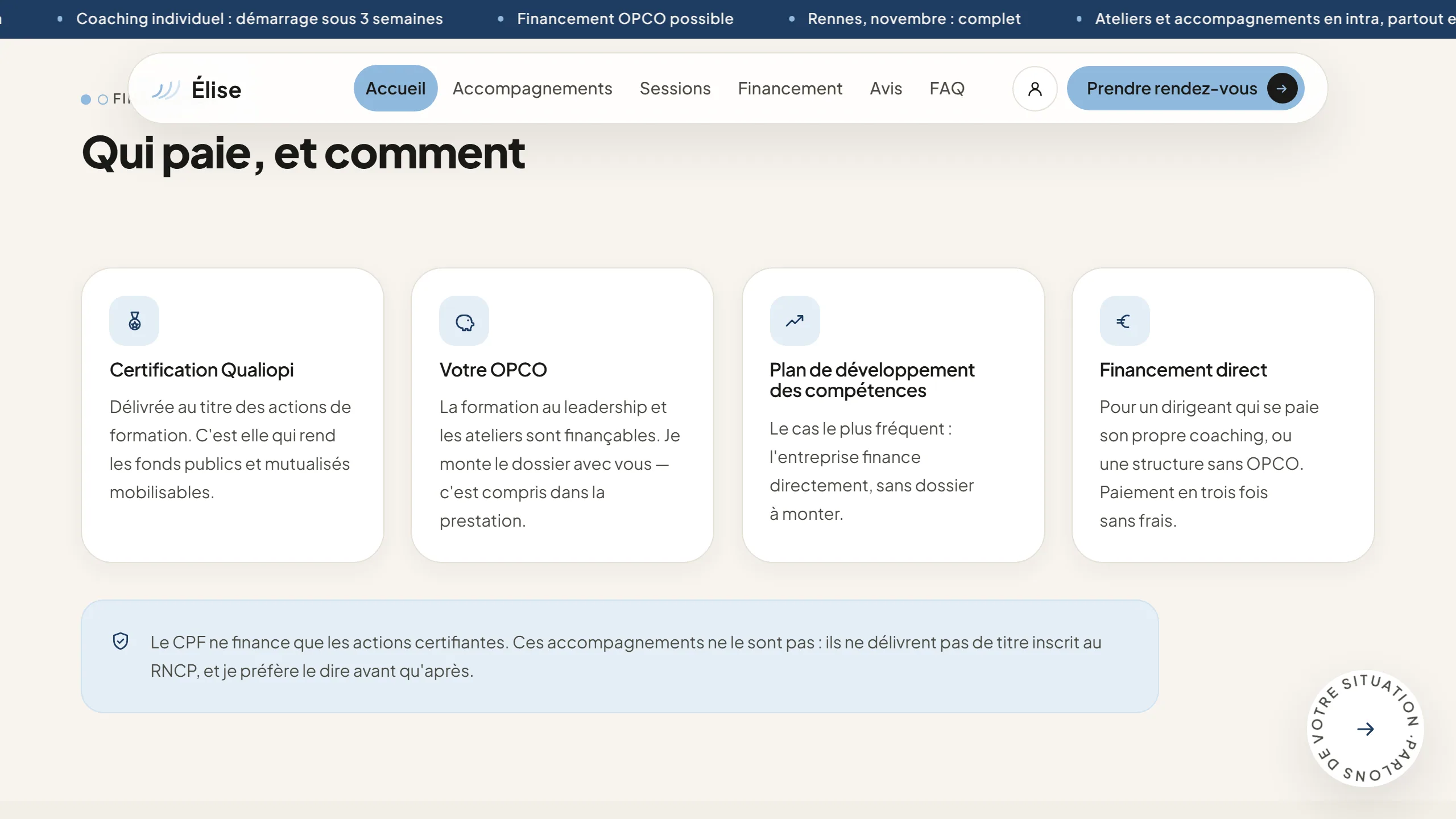Navigate to Sessions
The width and height of the screenshot is (1456, 819).
click(x=675, y=89)
